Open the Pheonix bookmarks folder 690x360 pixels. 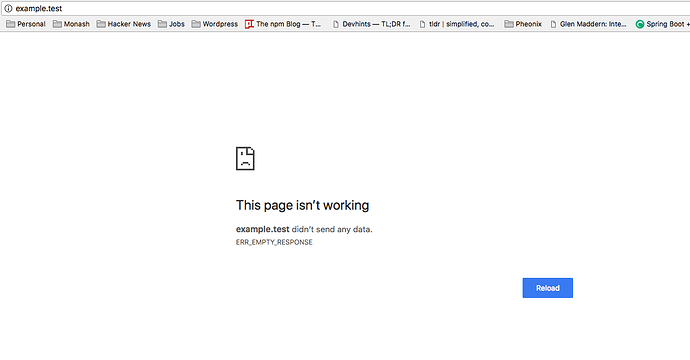pyautogui.click(x=523, y=24)
